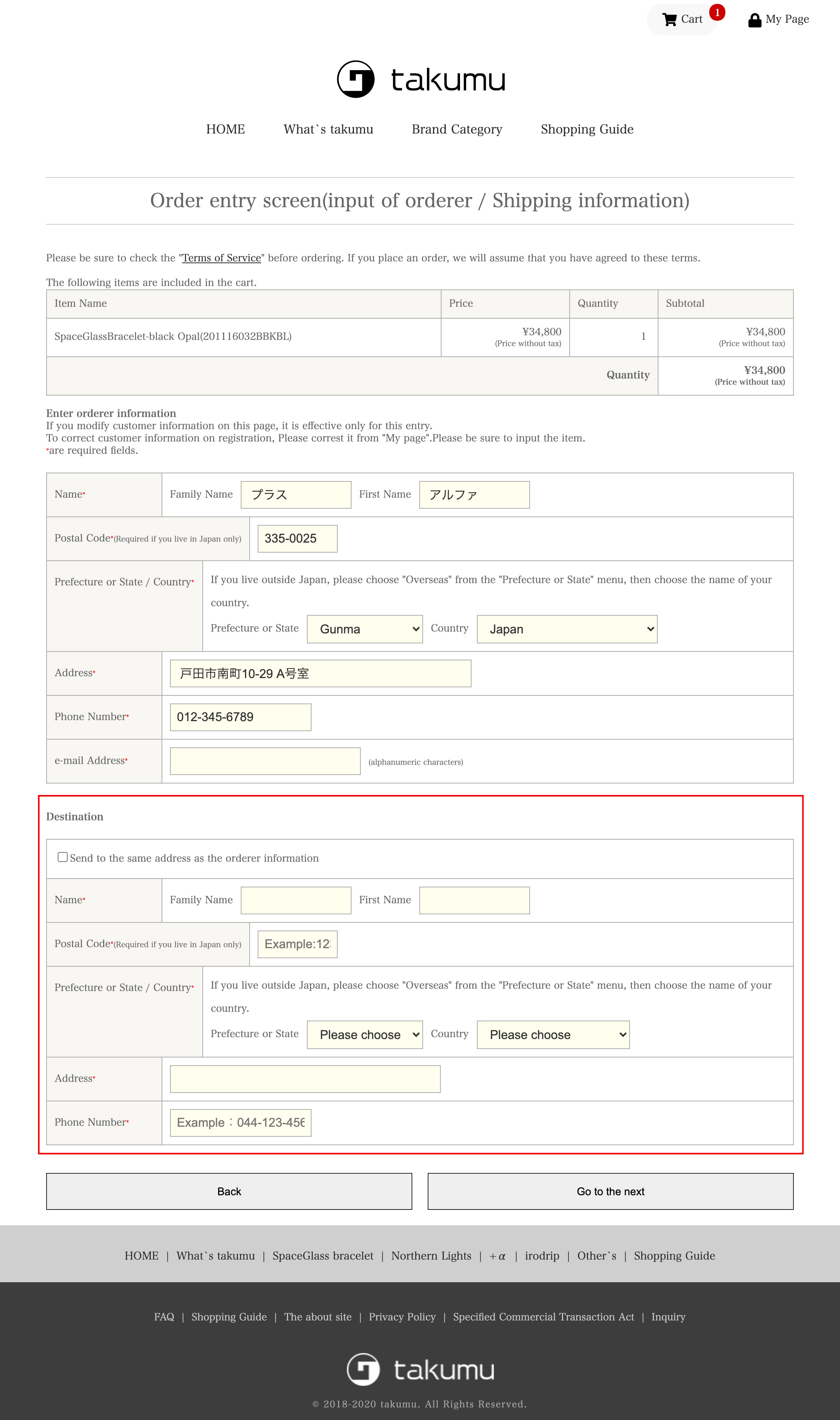Open What's takumu in top navigation
The image size is (840, 1420).
coord(328,129)
